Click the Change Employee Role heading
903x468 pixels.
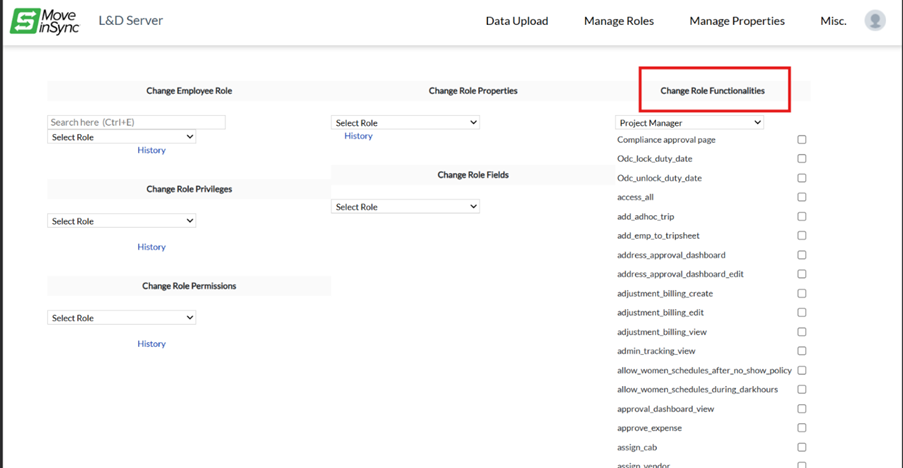(189, 90)
